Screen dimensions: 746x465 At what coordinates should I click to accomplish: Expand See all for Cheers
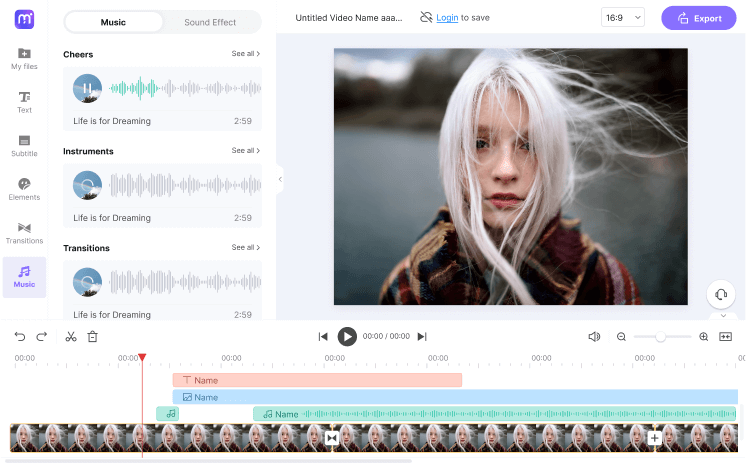coord(245,54)
